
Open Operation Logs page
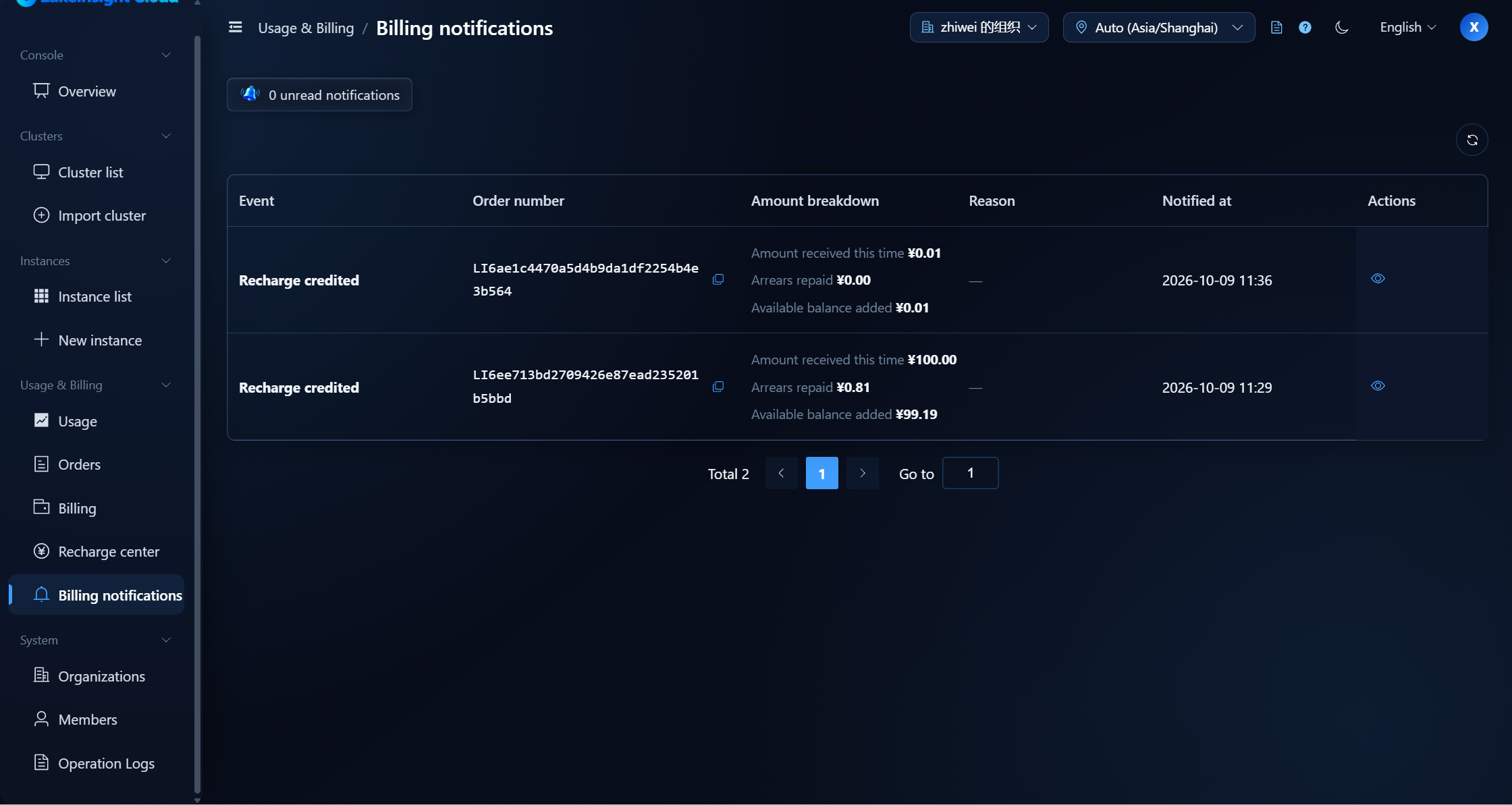coord(96,763)
